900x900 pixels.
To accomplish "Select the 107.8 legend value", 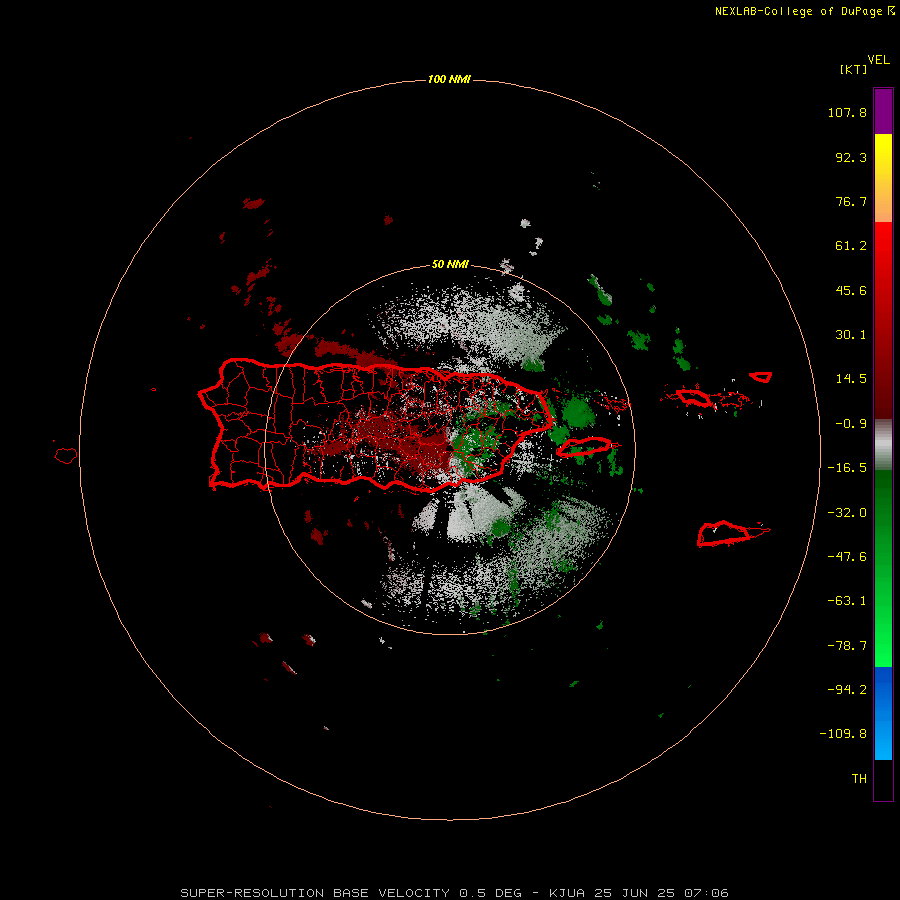I will pos(847,112).
